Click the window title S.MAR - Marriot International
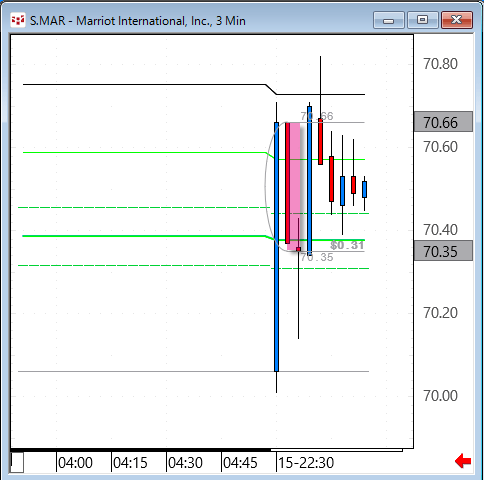Viewport: 484px width, 480px height. tap(138, 21)
